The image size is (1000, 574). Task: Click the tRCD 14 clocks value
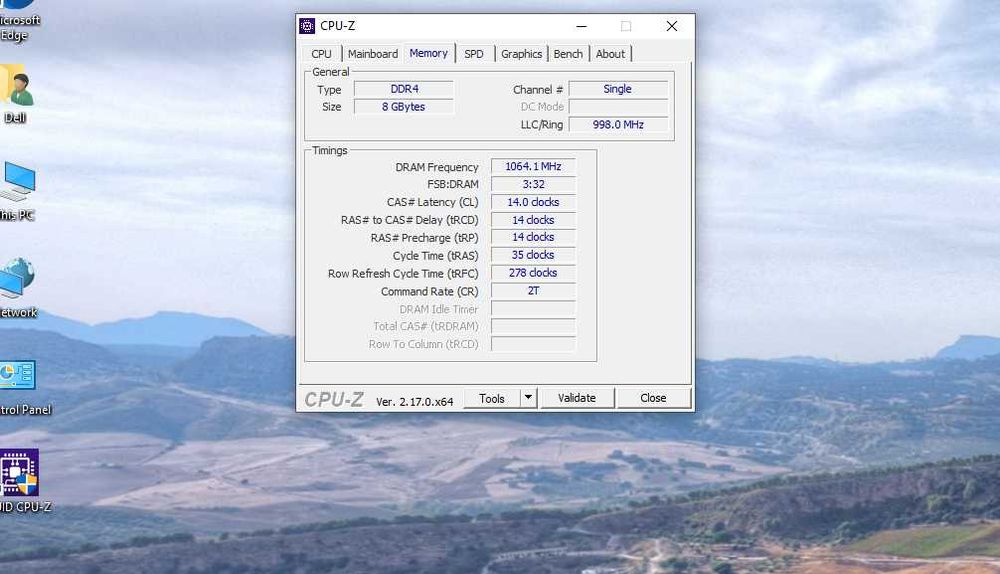click(x=533, y=220)
